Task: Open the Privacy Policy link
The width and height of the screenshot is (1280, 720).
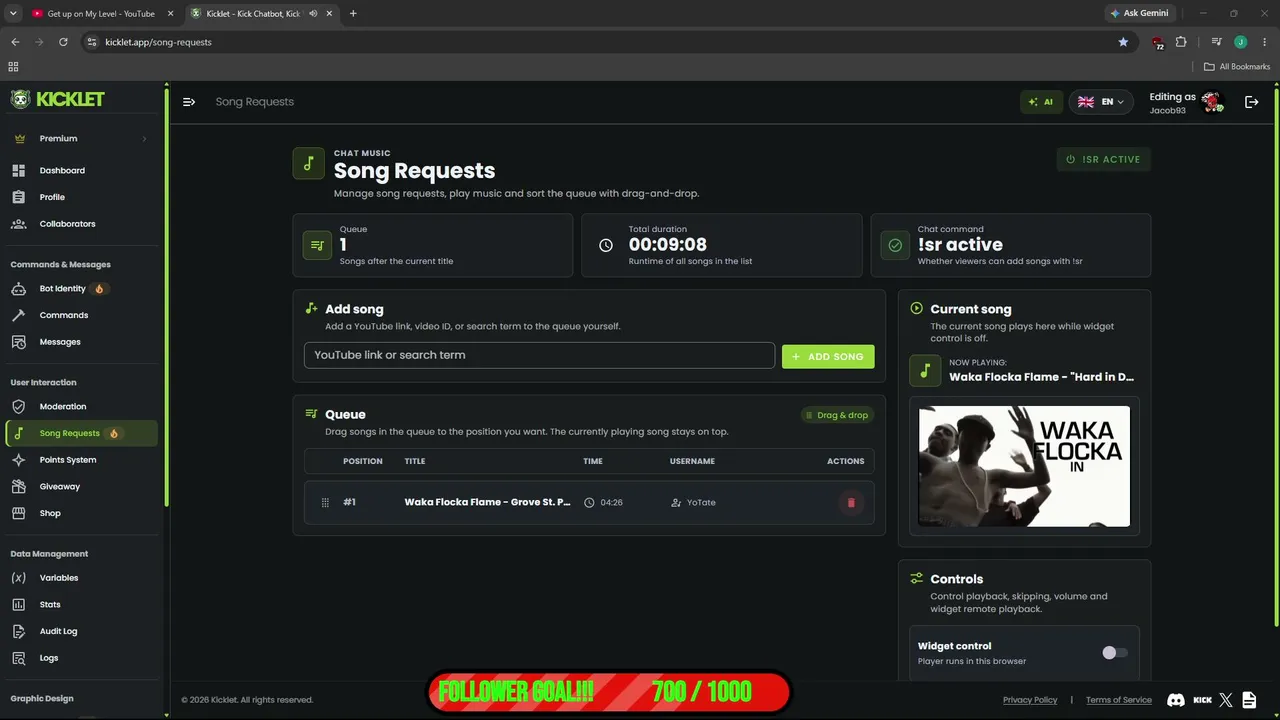Action: tap(1030, 700)
